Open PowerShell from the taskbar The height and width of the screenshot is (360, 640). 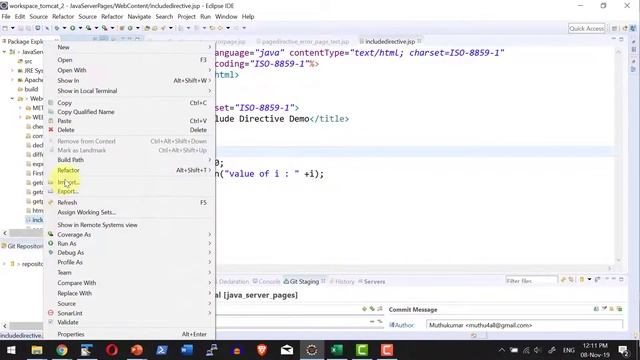click(162, 350)
